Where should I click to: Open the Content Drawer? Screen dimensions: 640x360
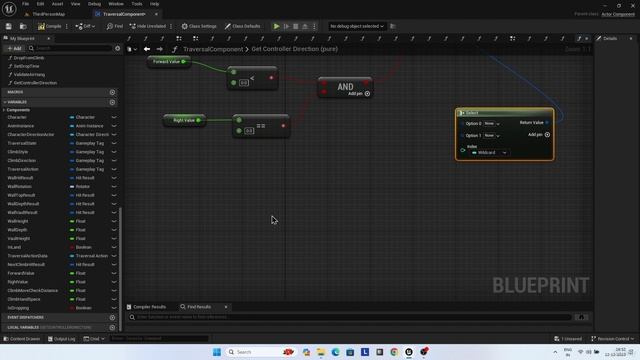click(x=22, y=339)
